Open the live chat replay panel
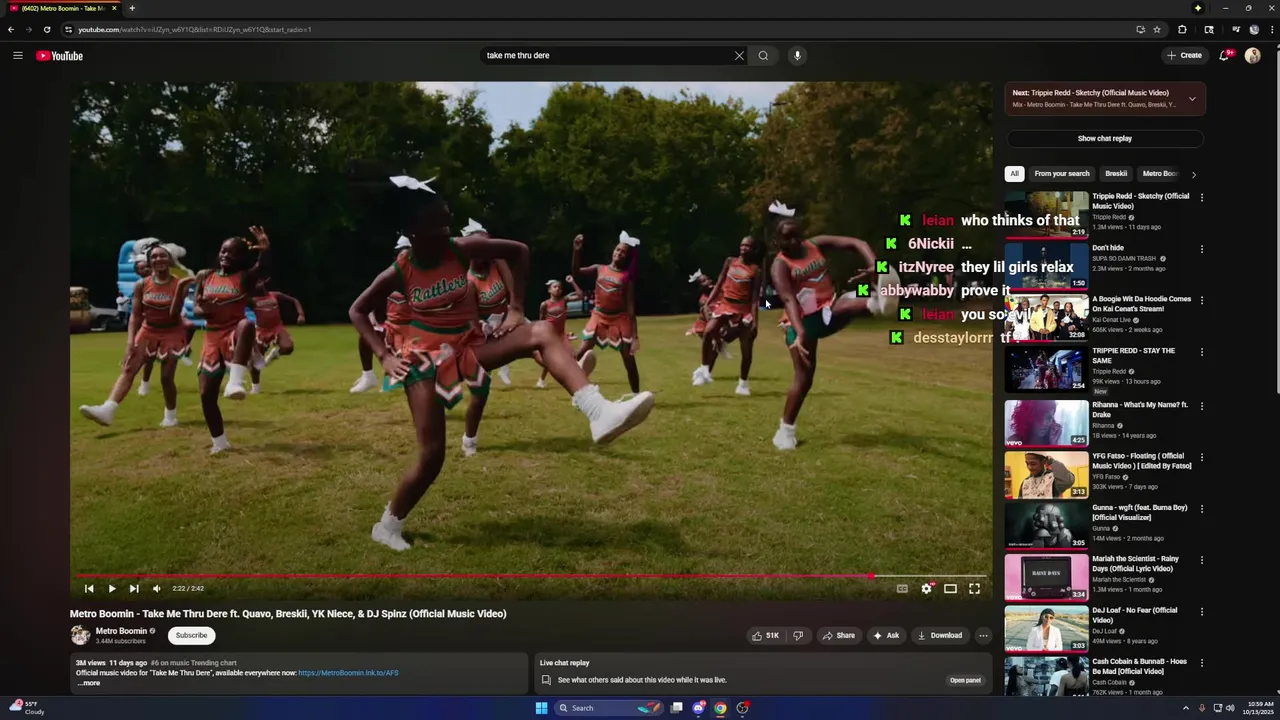This screenshot has width=1280, height=720. [965, 680]
